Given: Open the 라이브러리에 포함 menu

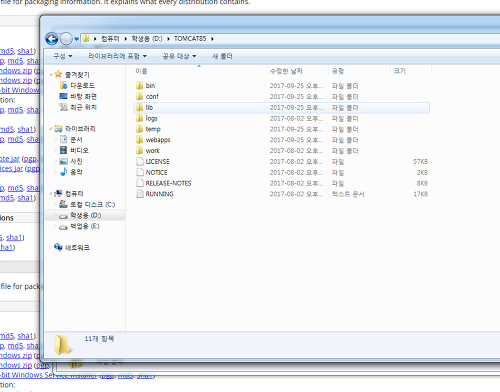Looking at the screenshot, I should point(117,56).
